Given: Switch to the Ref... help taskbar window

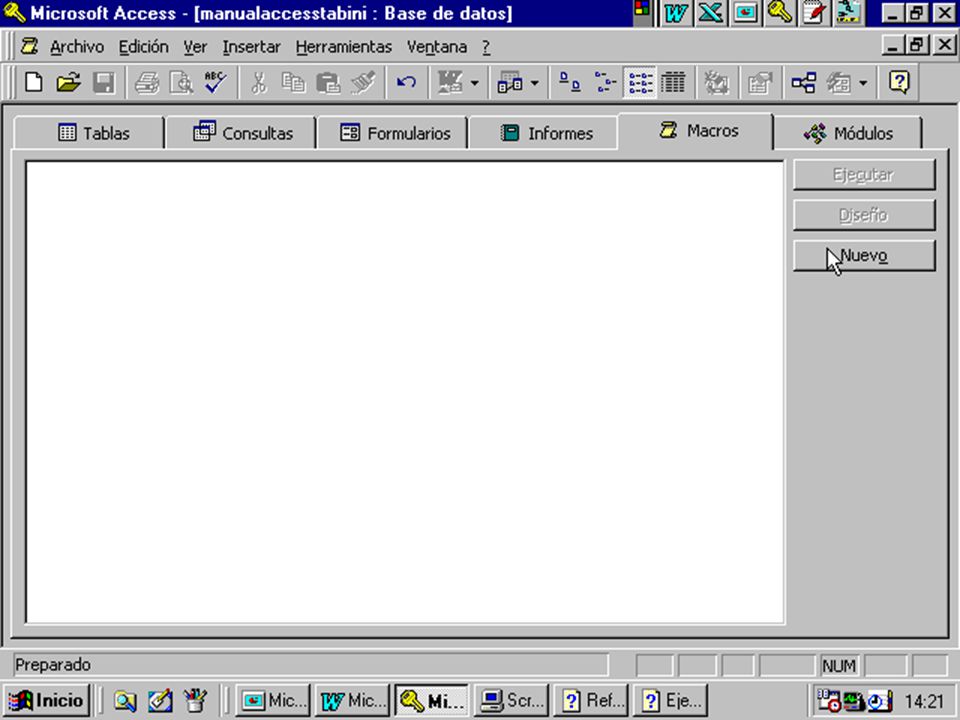Looking at the screenshot, I should pos(591,700).
